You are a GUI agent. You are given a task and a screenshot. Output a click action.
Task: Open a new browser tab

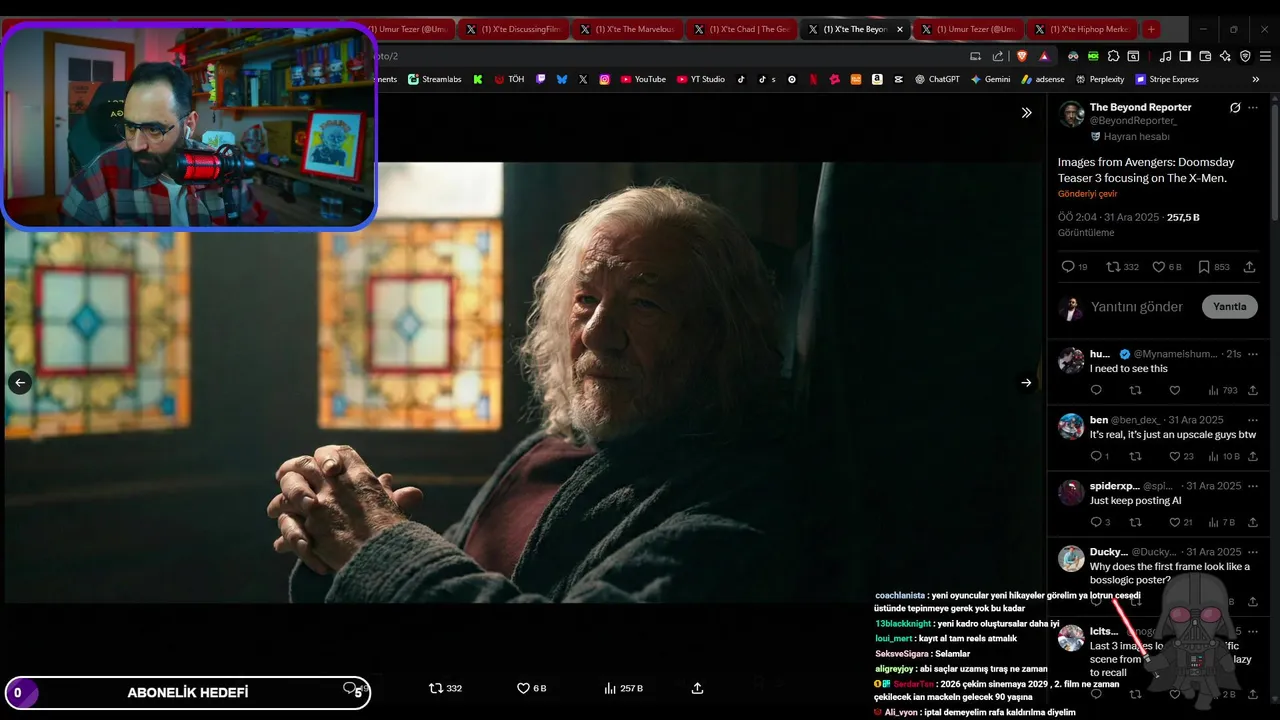(1151, 29)
